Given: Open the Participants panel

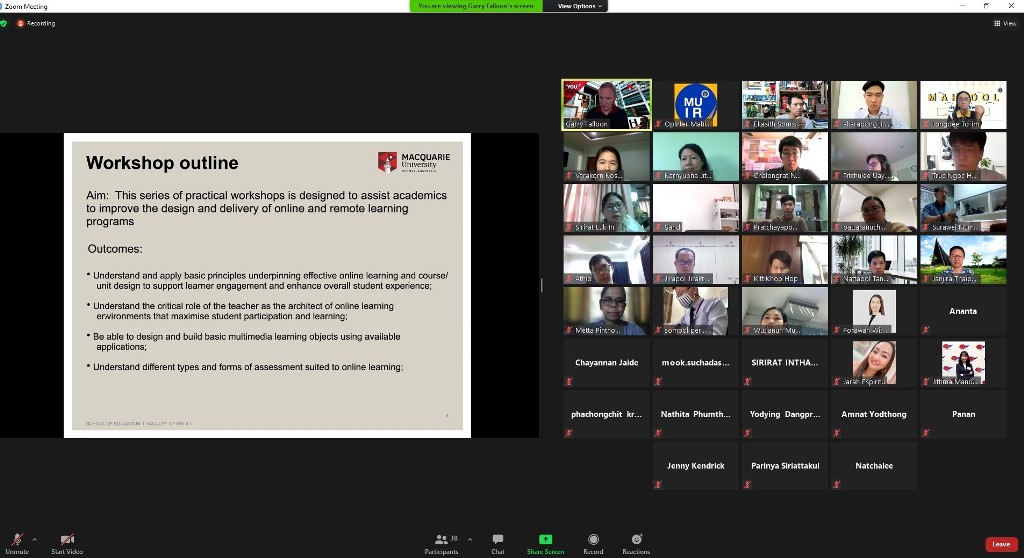Looking at the screenshot, I should click(440, 541).
